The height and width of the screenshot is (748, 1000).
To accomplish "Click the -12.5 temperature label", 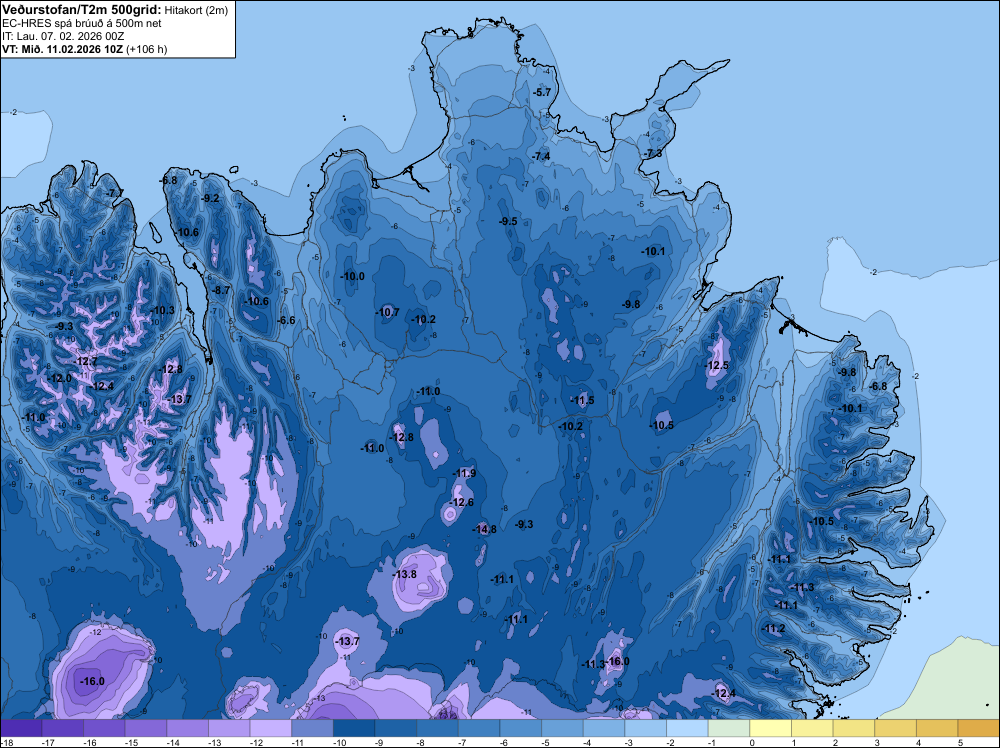I will click(x=717, y=365).
